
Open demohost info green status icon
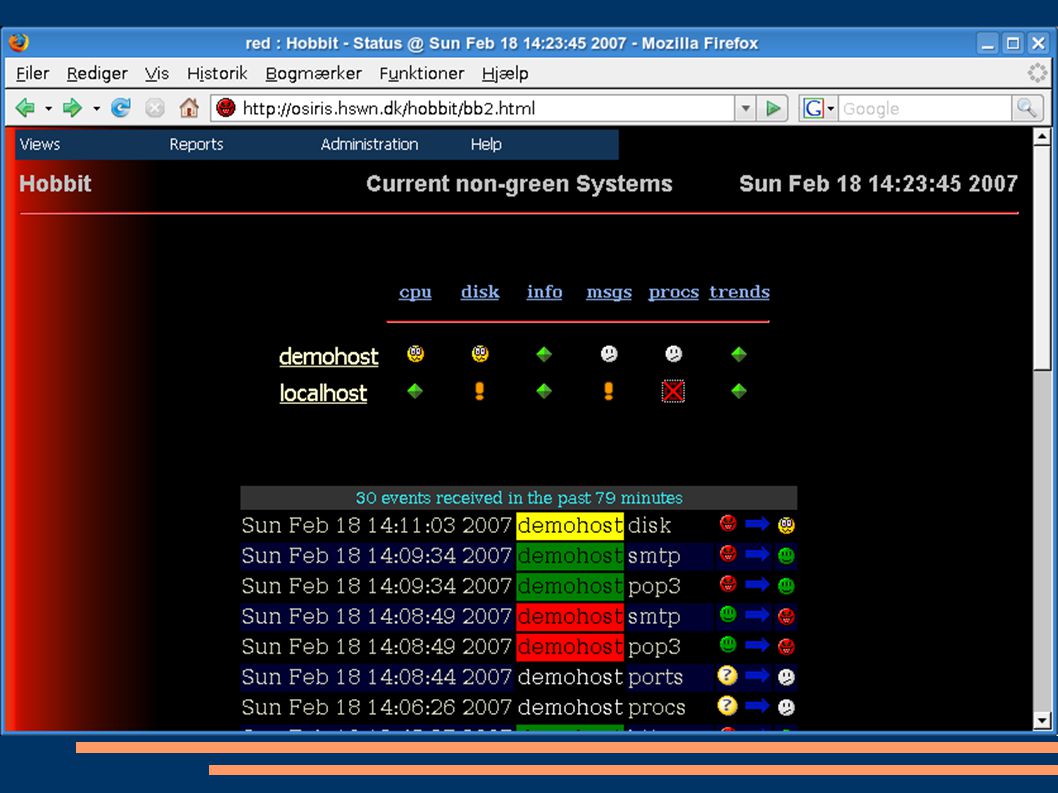pyautogui.click(x=544, y=354)
